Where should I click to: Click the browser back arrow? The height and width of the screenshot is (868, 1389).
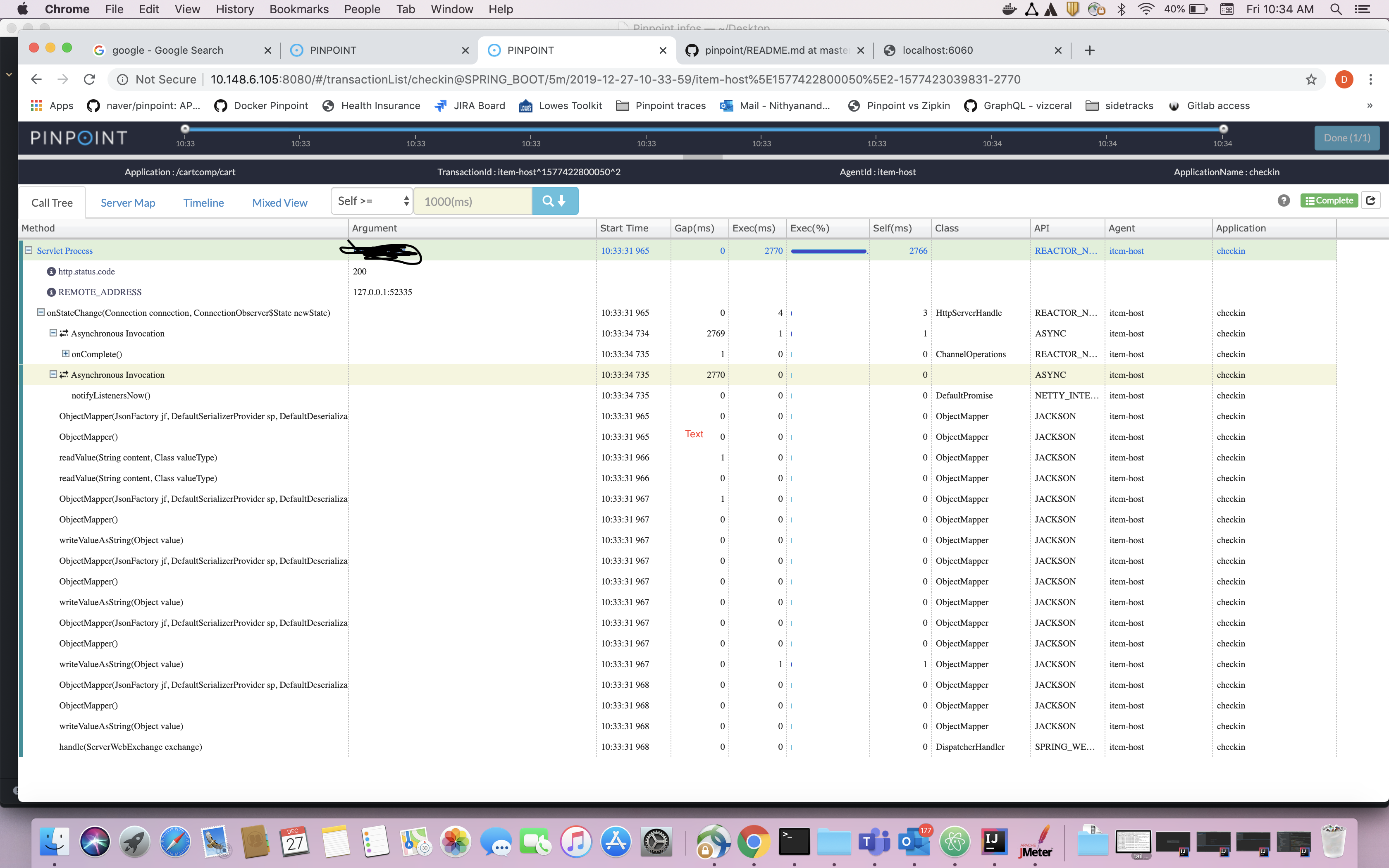36,79
